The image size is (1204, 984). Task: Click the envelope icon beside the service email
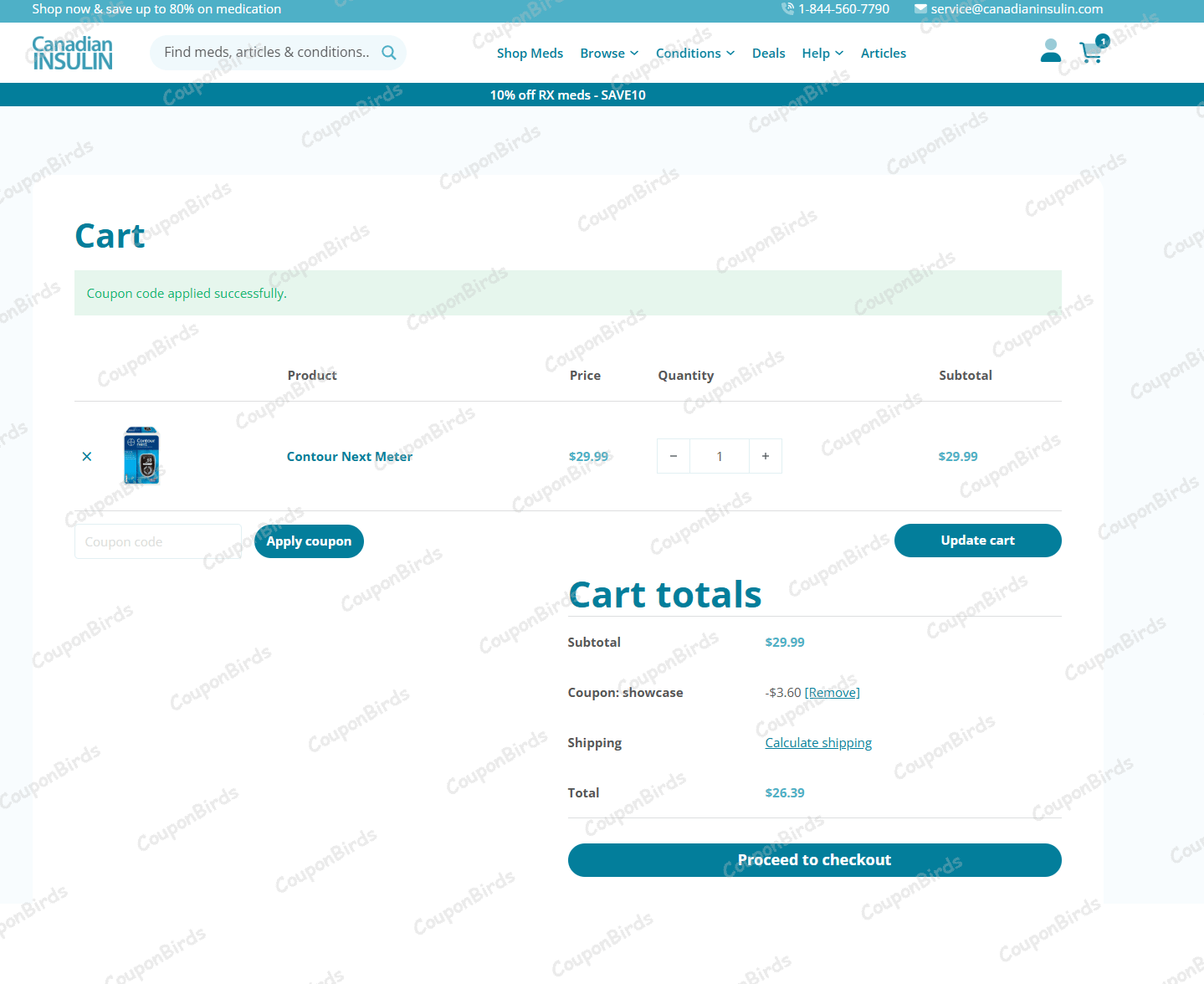tap(920, 8)
